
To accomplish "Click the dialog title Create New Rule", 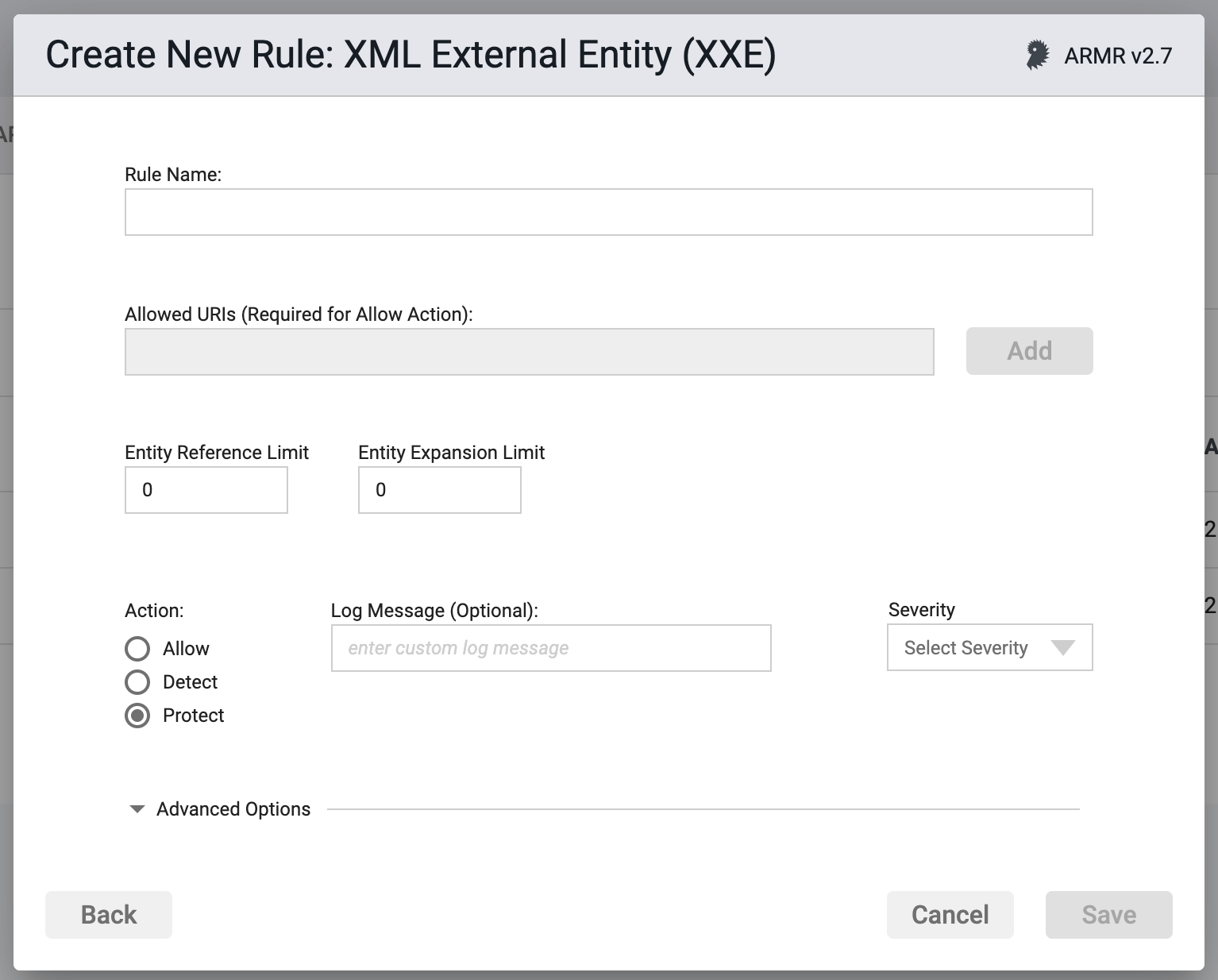I will click(410, 56).
